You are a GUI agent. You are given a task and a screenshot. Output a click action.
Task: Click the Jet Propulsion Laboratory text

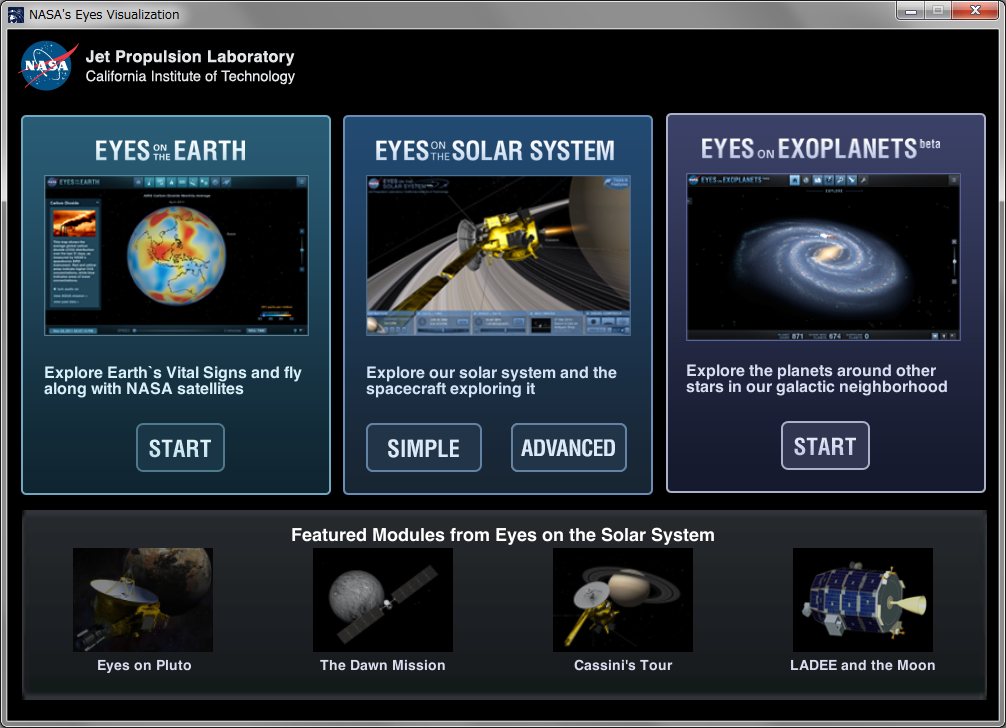[x=190, y=57]
